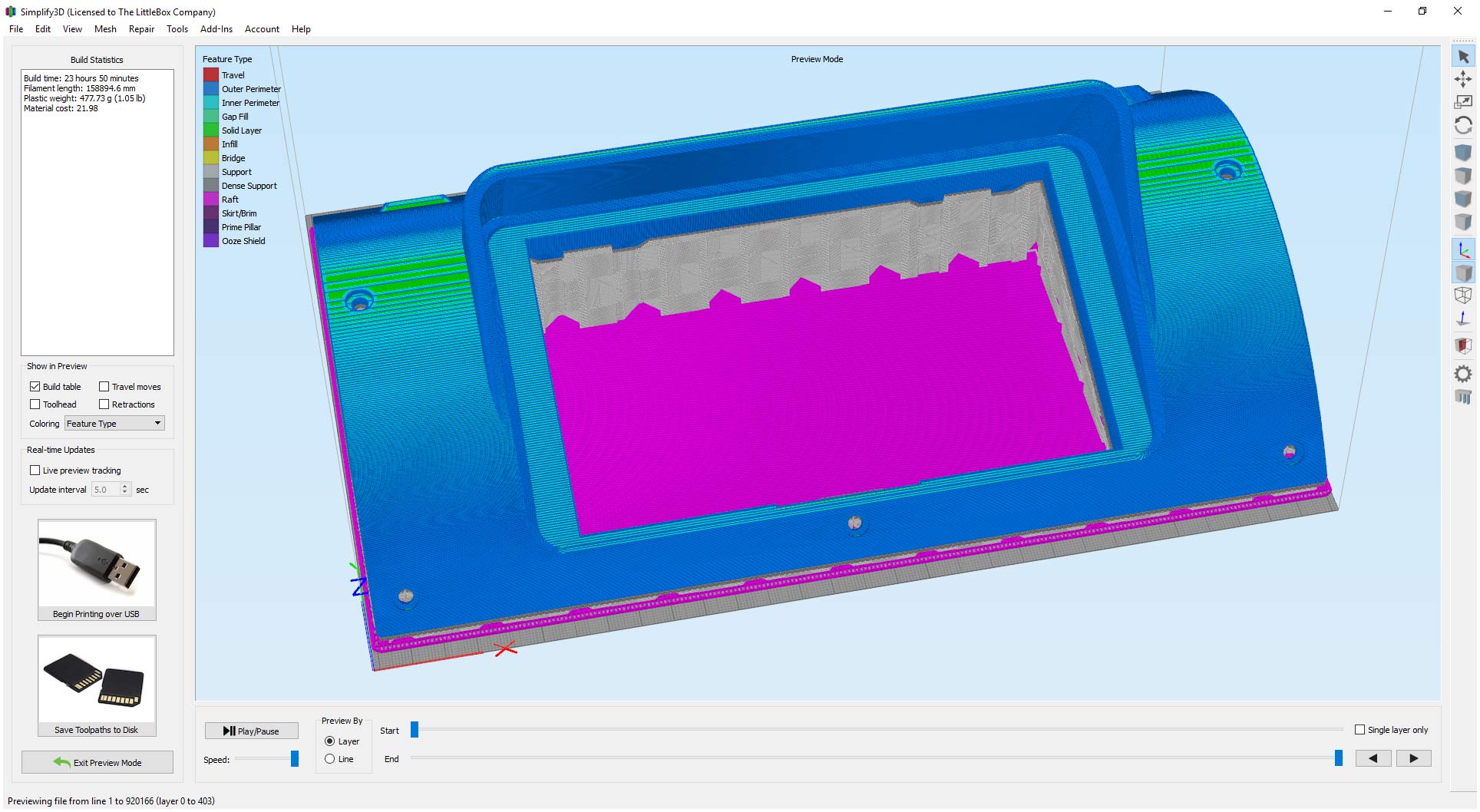Click the SD cards picture
Image resolution: width=1480 pixels, height=812 pixels.
click(97, 680)
